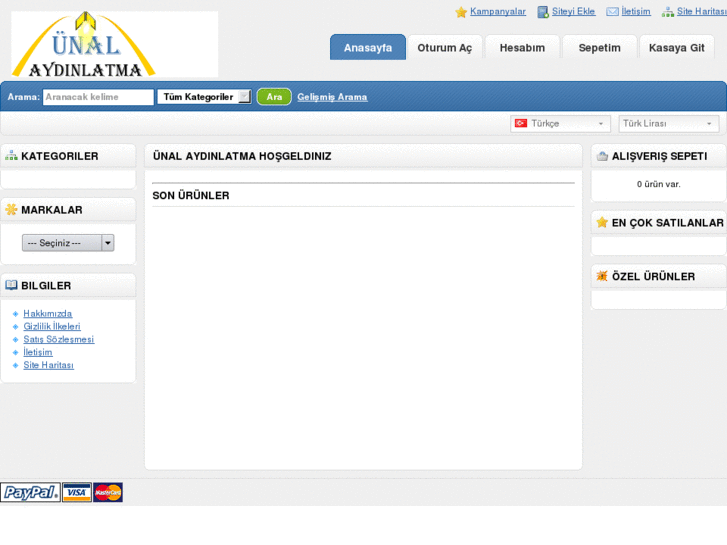Switch to the Anasayfa tab
This screenshot has width=727, height=545.
[368, 47]
